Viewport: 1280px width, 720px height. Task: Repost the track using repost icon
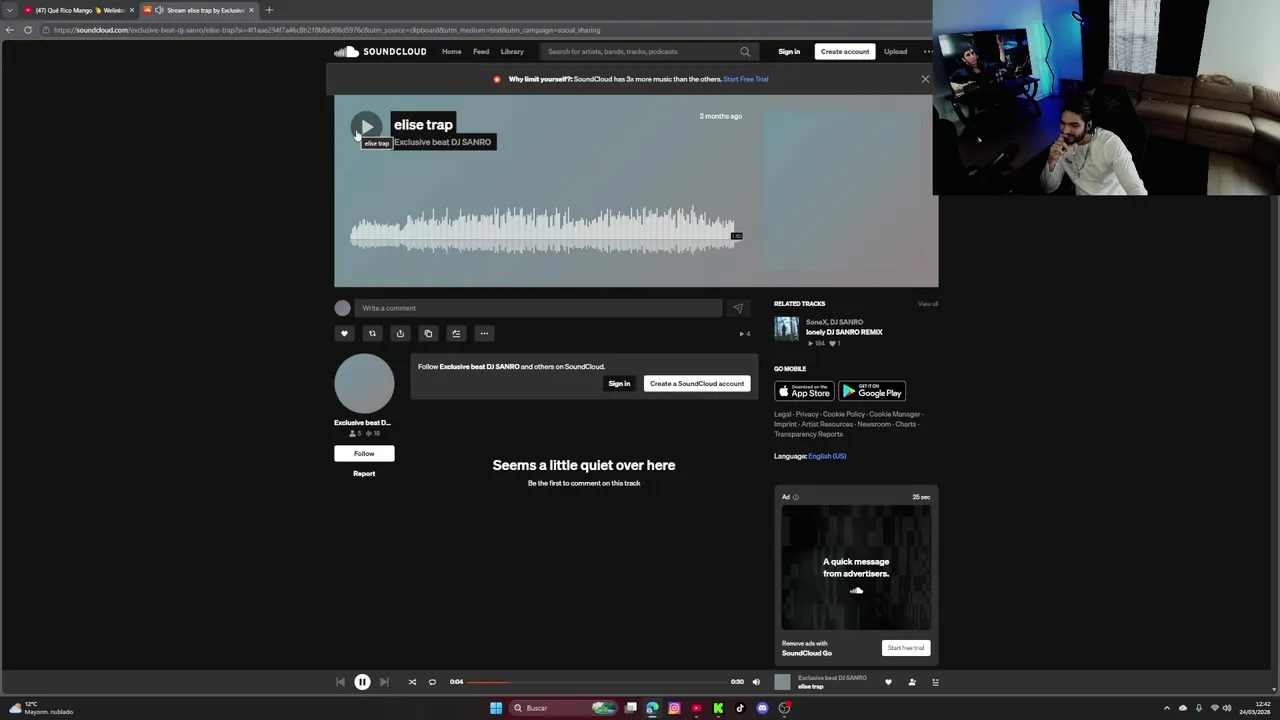(372, 334)
